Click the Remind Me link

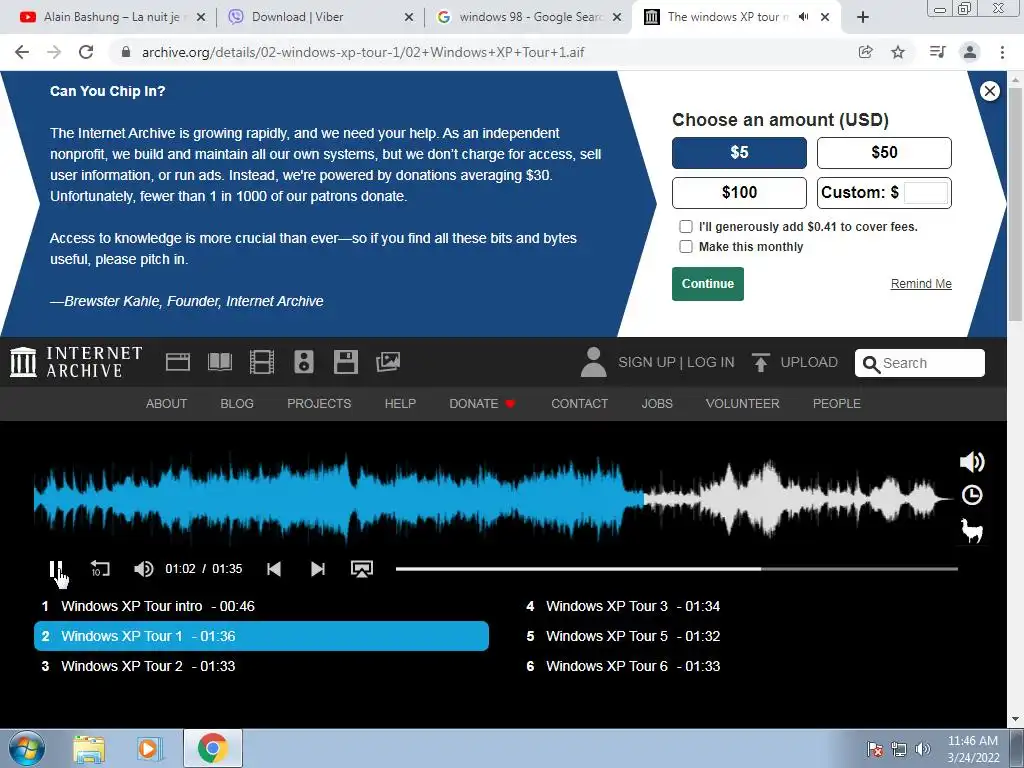pos(921,284)
